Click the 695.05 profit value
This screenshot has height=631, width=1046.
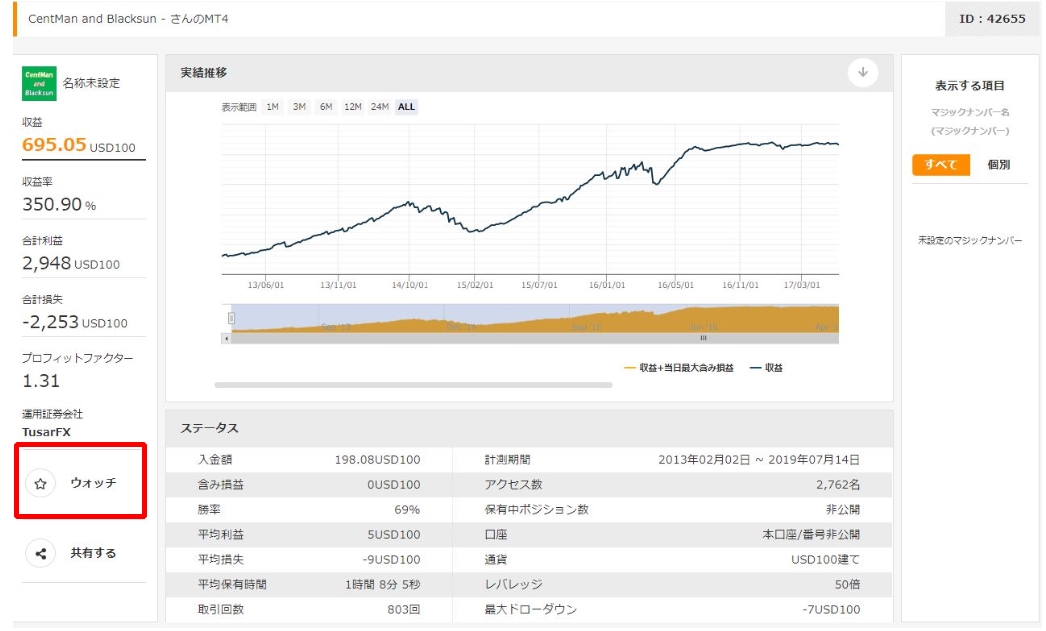click(x=54, y=145)
